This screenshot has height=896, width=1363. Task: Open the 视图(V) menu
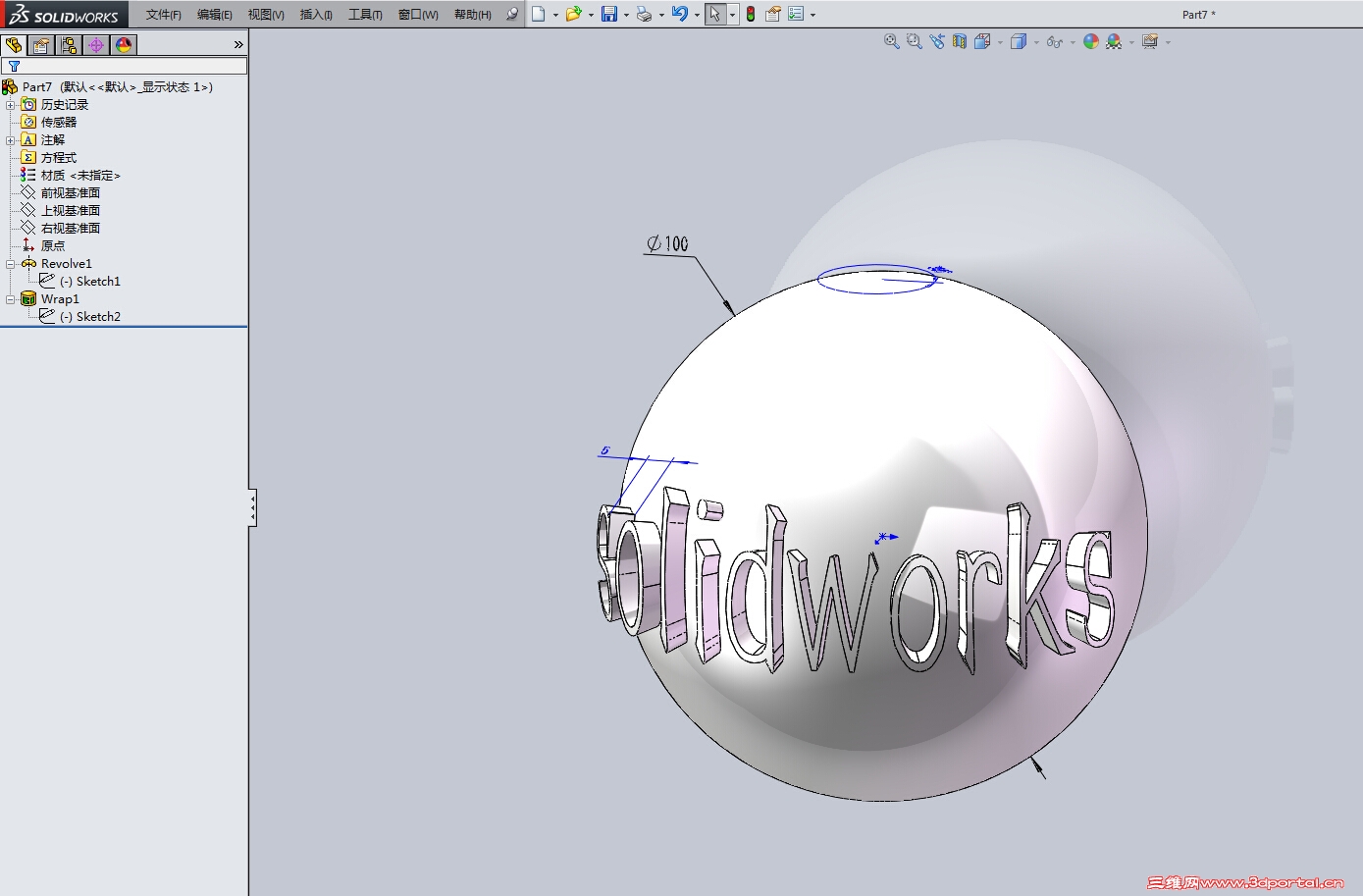[266, 15]
